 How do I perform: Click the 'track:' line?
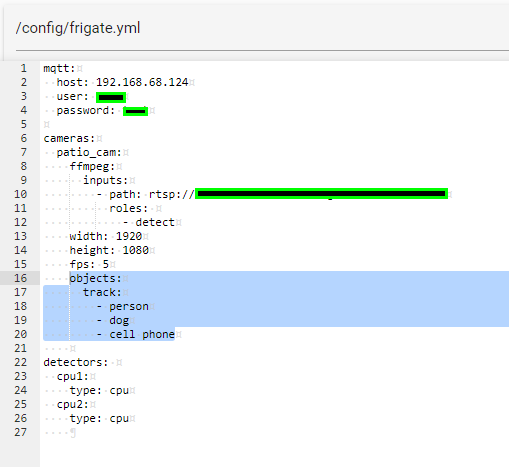coord(102,292)
